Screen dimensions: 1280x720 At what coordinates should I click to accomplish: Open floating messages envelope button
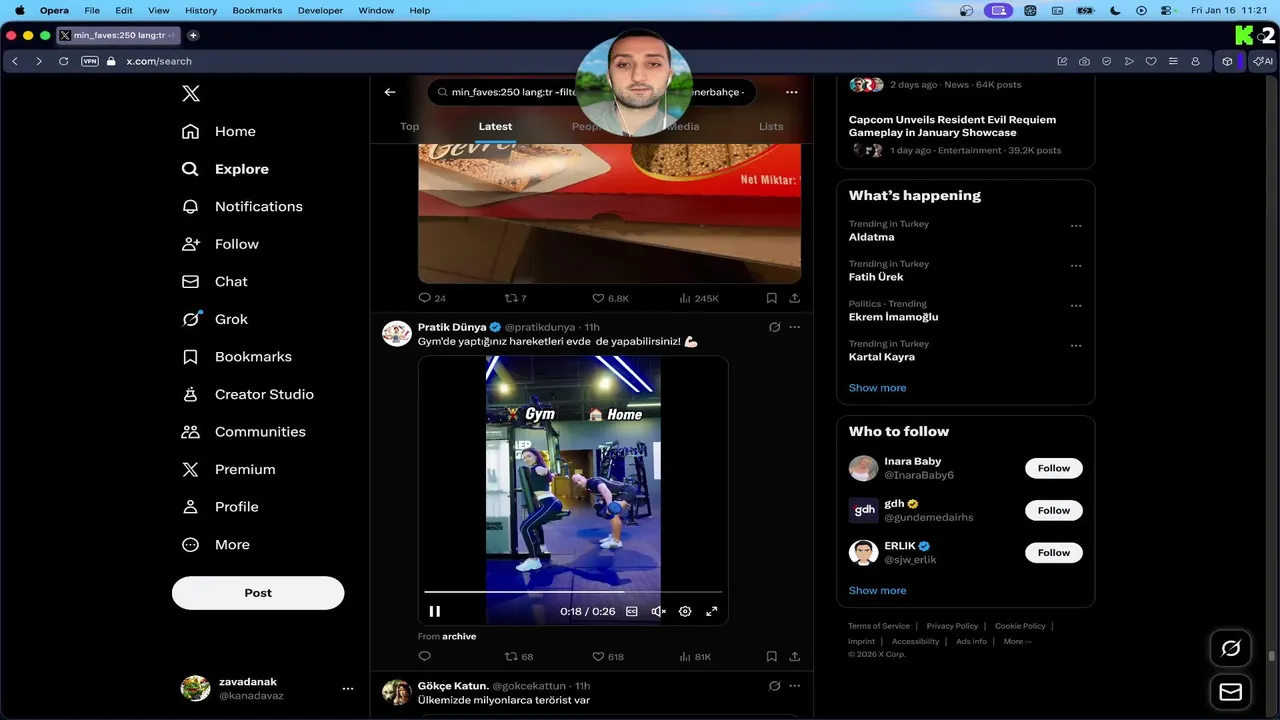[1231, 692]
